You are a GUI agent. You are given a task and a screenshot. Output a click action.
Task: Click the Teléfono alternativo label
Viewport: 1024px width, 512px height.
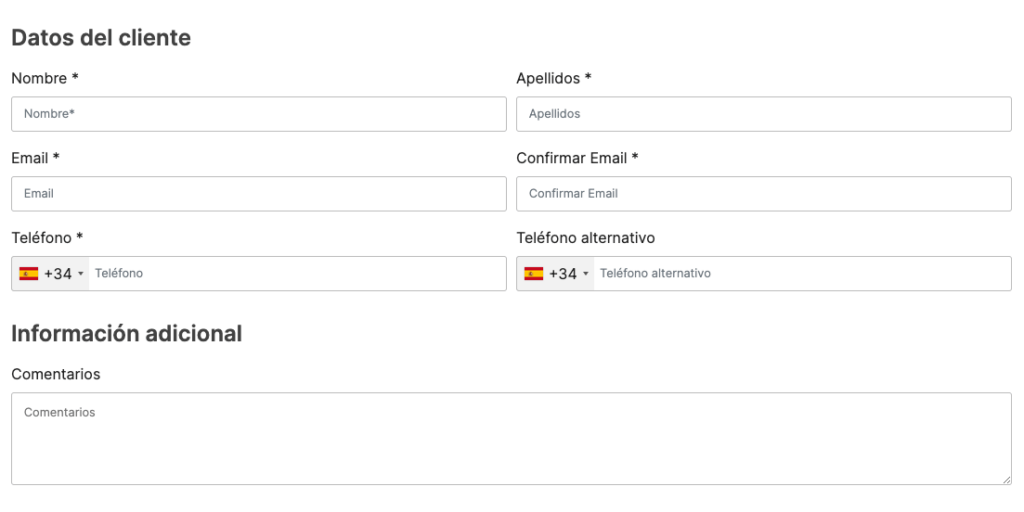pyautogui.click(x=586, y=238)
